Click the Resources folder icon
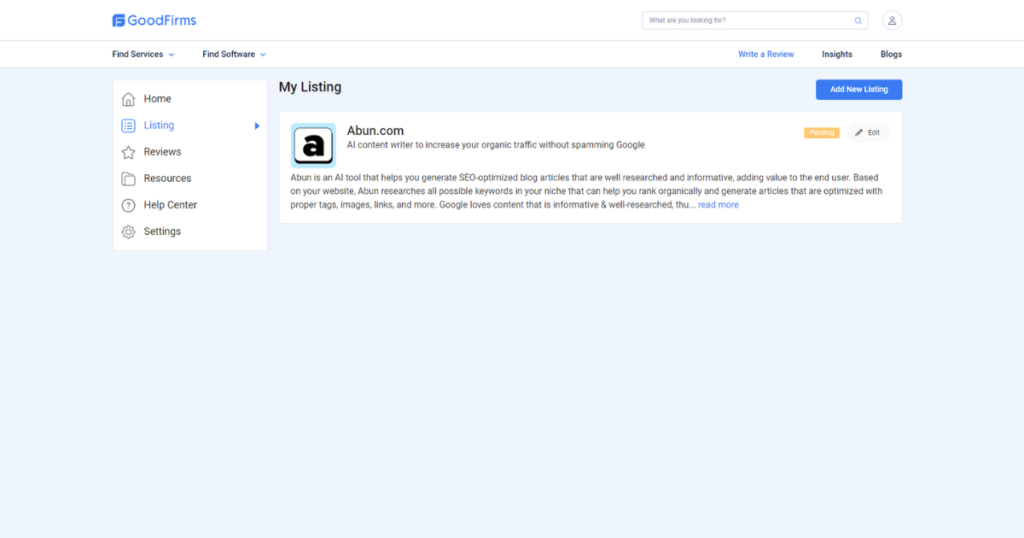 click(129, 178)
